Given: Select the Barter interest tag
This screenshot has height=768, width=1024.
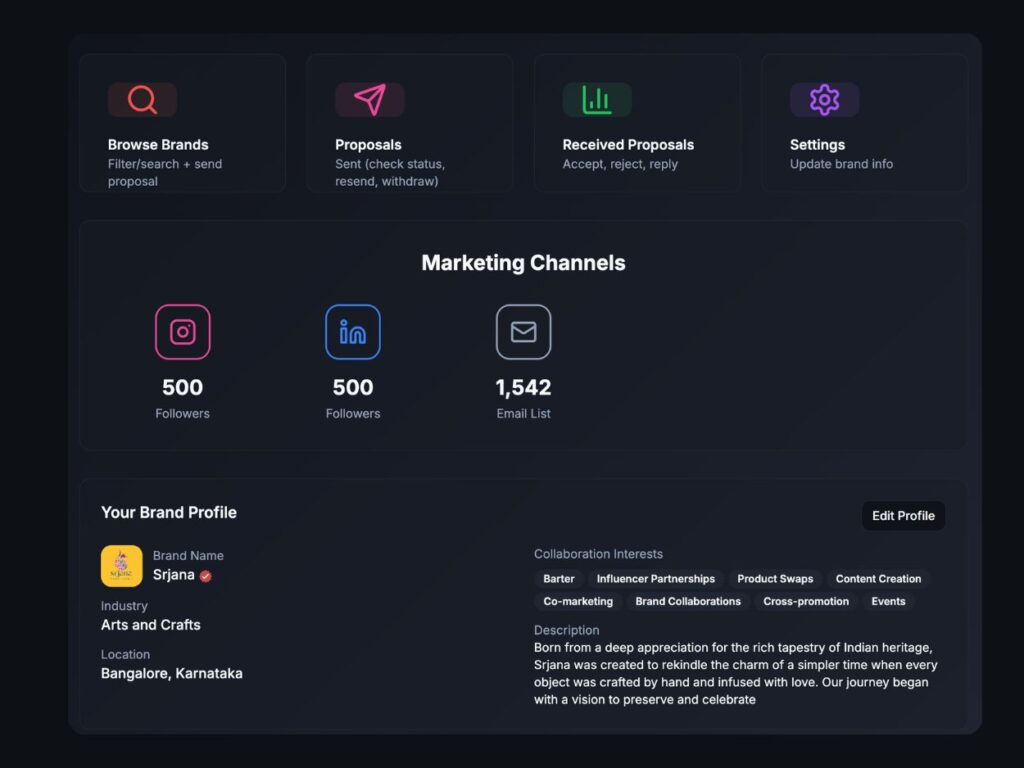Looking at the screenshot, I should pyautogui.click(x=559, y=579).
